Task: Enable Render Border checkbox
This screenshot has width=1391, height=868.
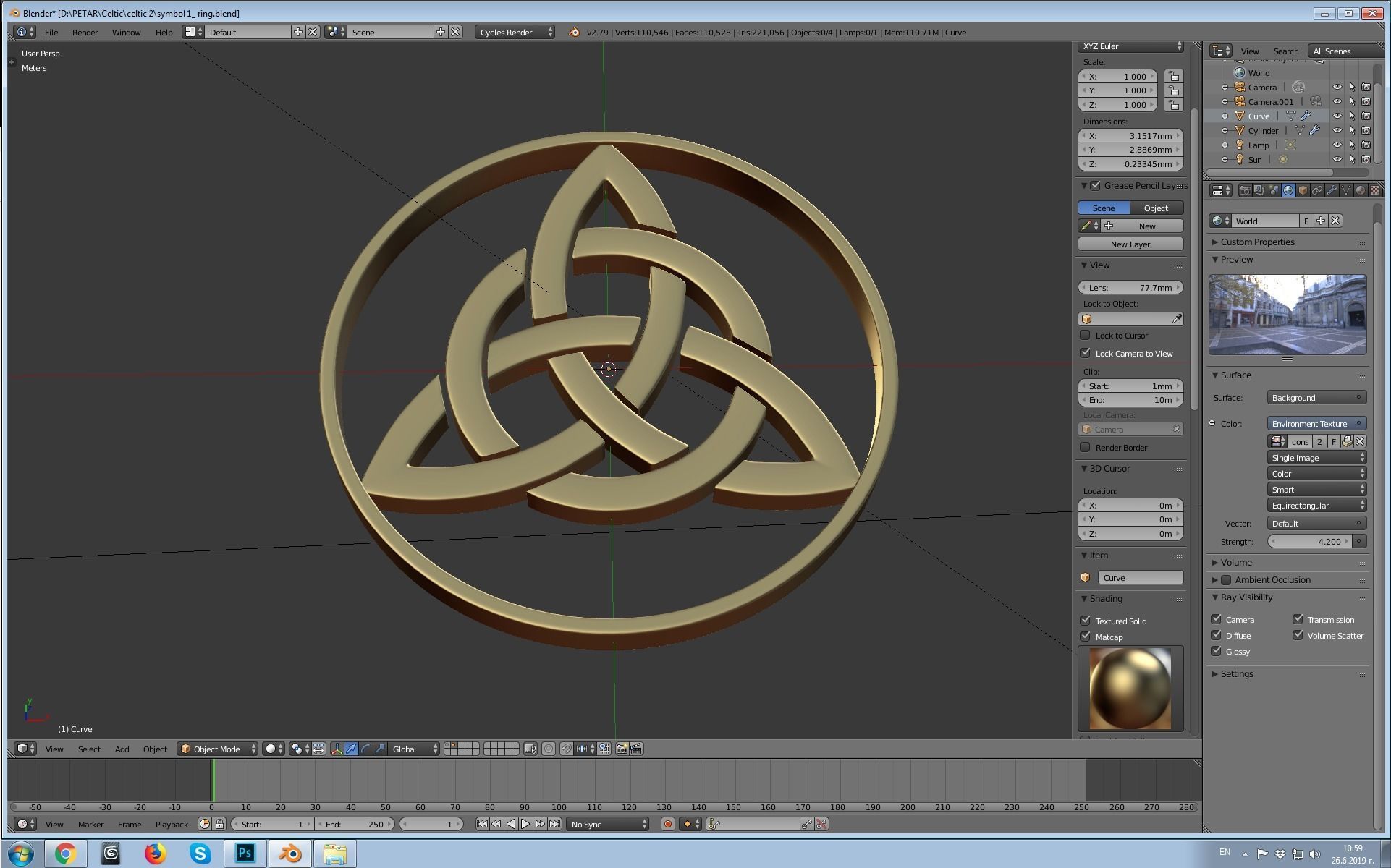Action: tap(1085, 447)
